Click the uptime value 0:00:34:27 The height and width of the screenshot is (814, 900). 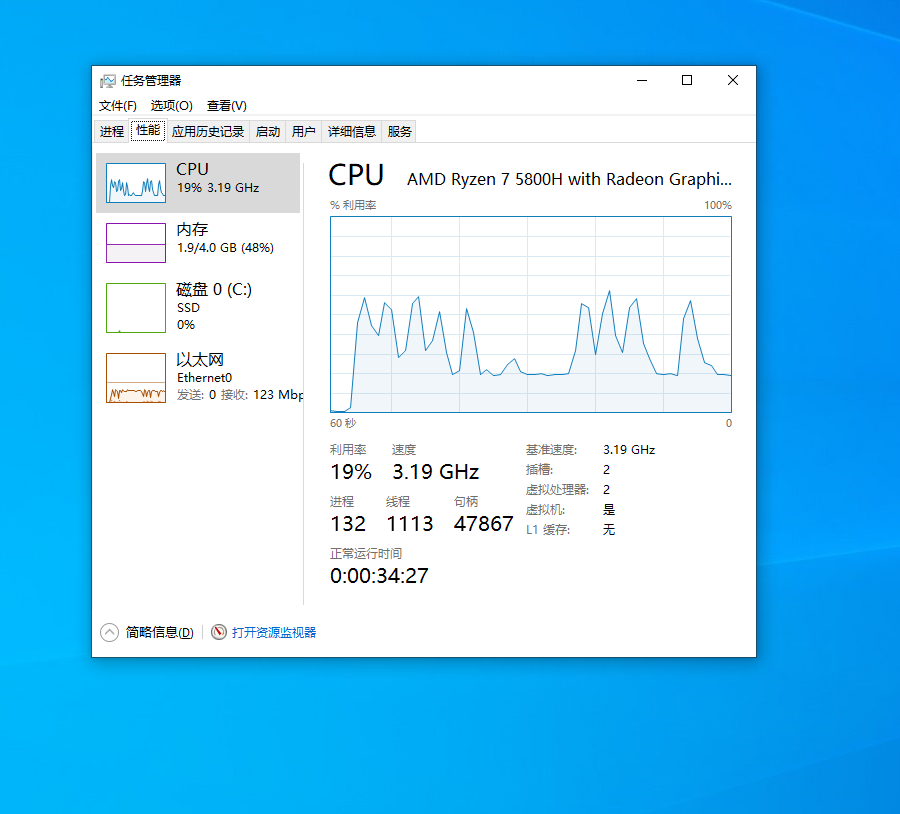(379, 576)
